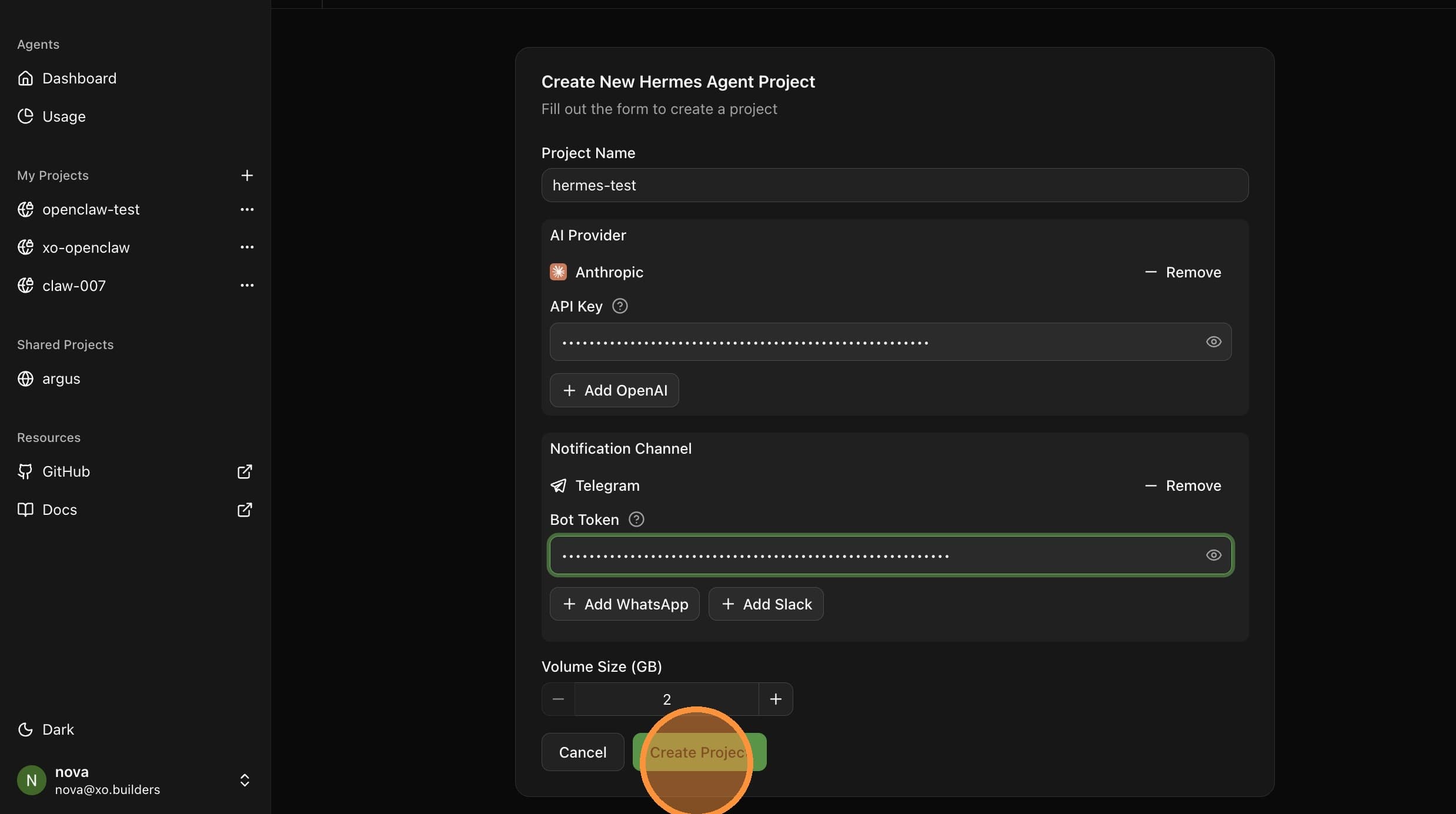Reveal the Bot Token with the eye icon
Viewport: 1456px width, 814px height.
point(1214,555)
